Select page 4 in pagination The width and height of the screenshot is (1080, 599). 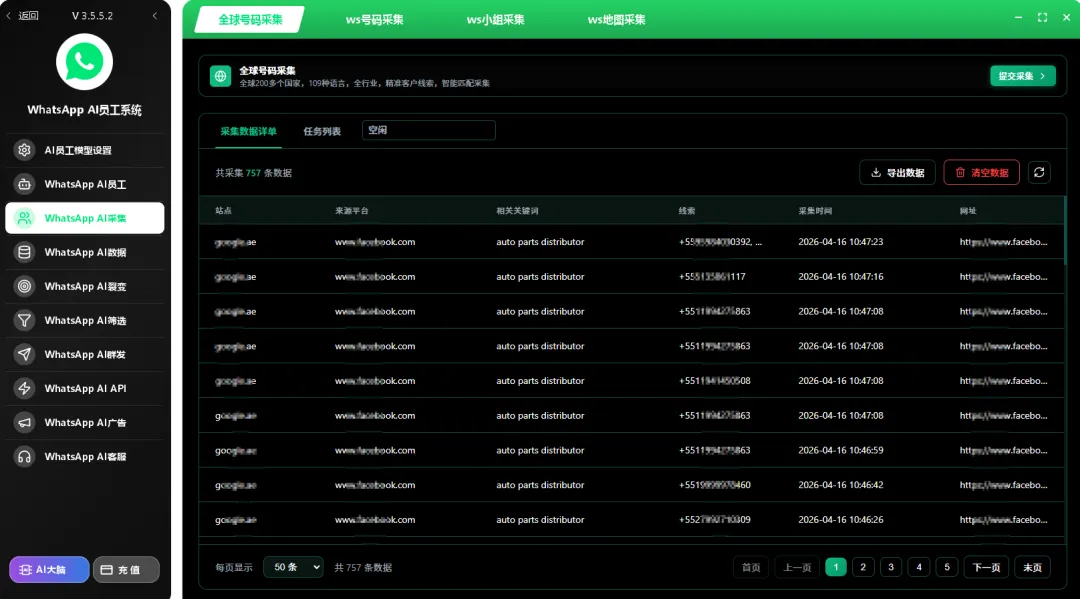coord(919,567)
